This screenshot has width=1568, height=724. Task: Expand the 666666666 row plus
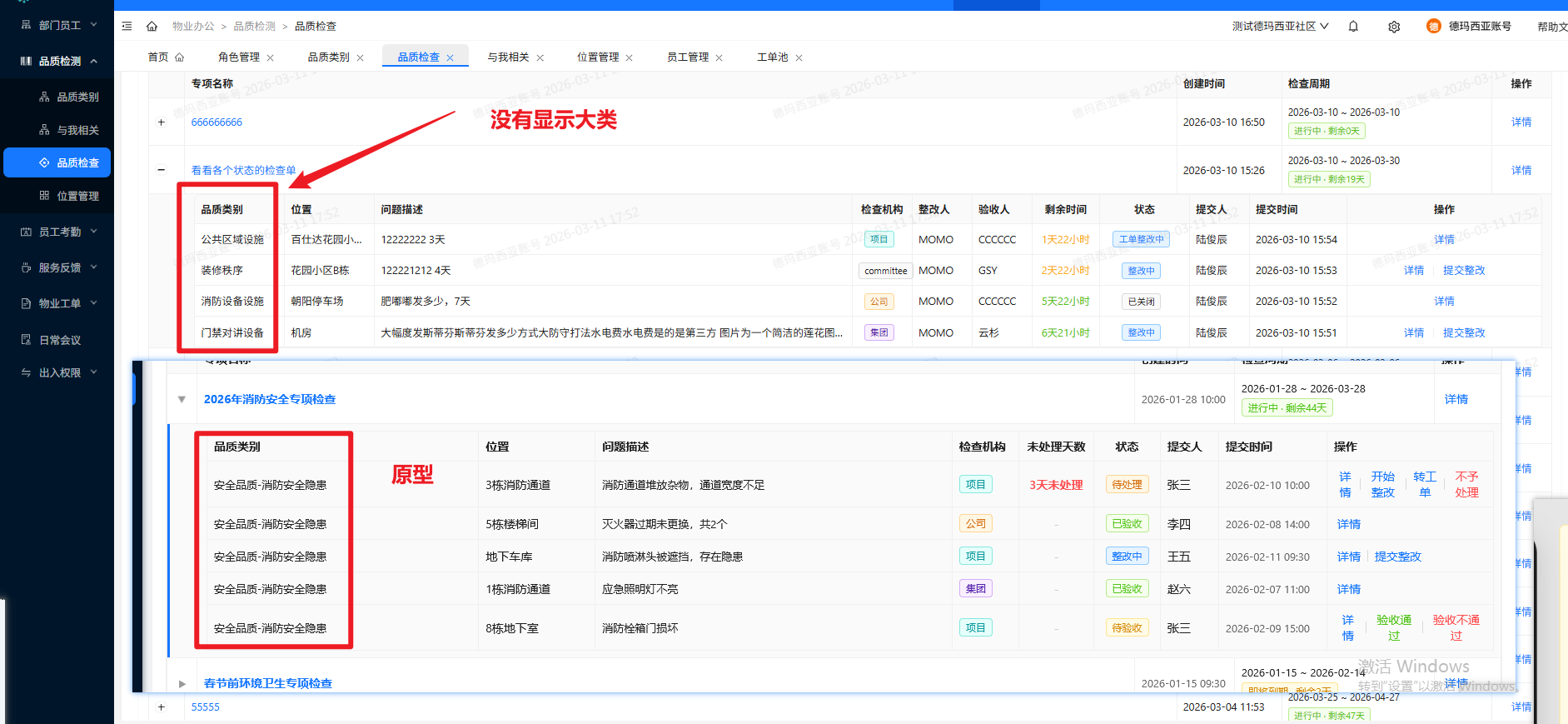tap(162, 122)
